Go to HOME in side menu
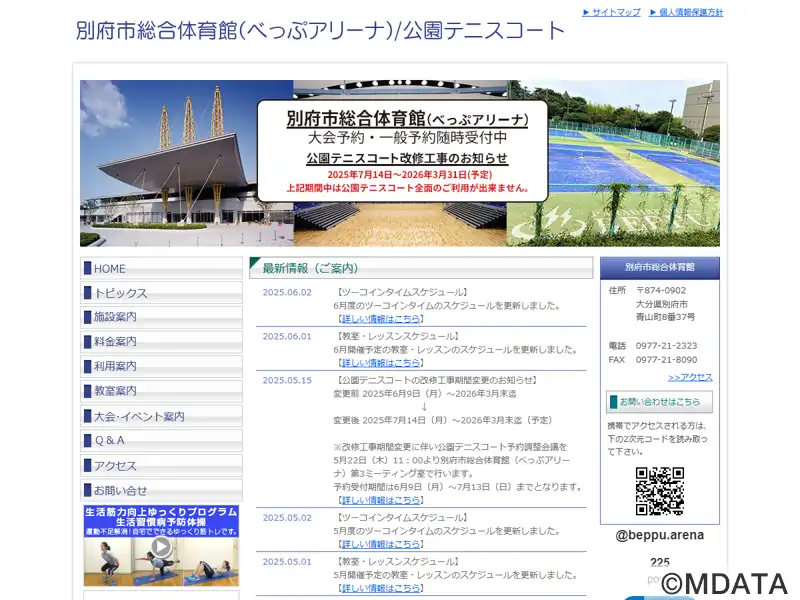Image resolution: width=800 pixels, height=600 pixels. click(x=161, y=268)
